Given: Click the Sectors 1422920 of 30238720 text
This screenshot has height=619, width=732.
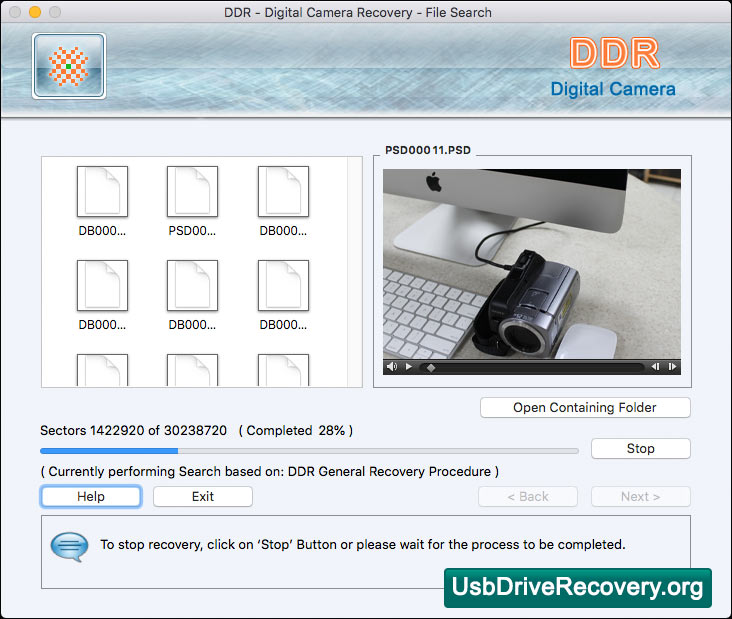Looking at the screenshot, I should [x=134, y=430].
